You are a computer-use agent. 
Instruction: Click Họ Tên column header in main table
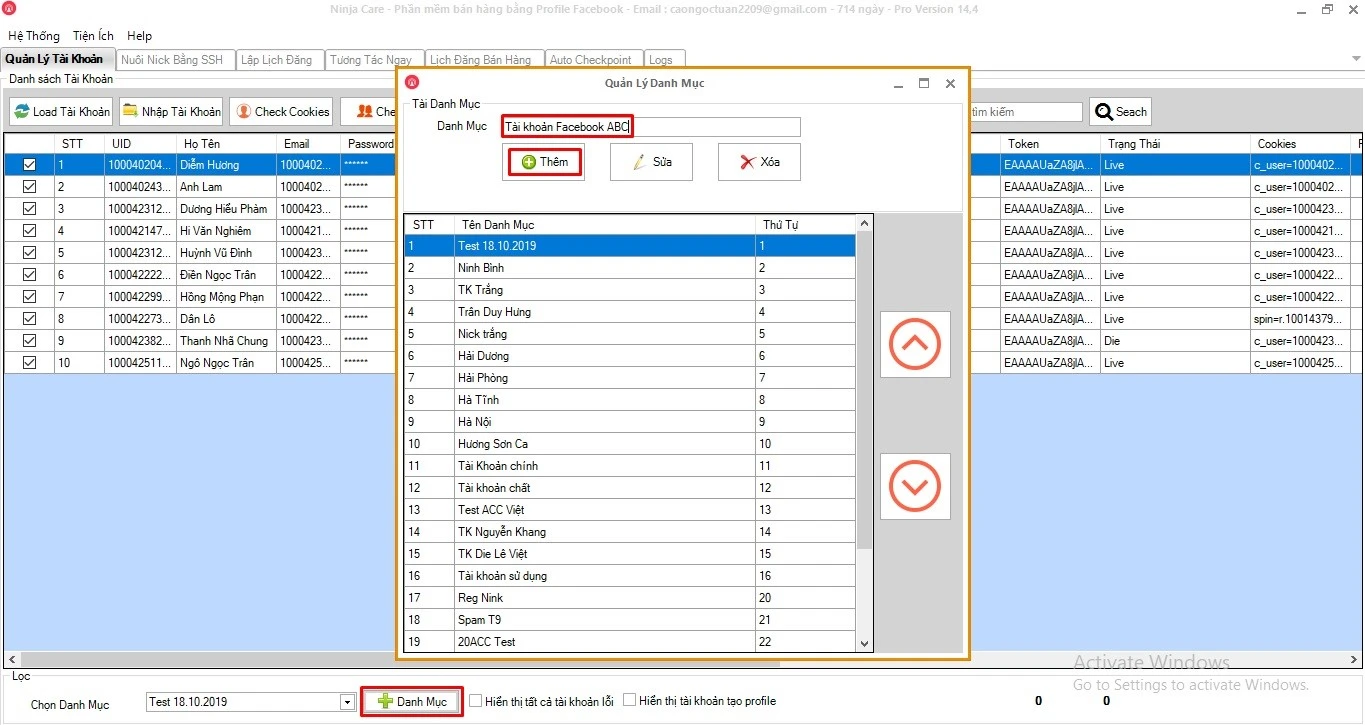click(x=226, y=144)
